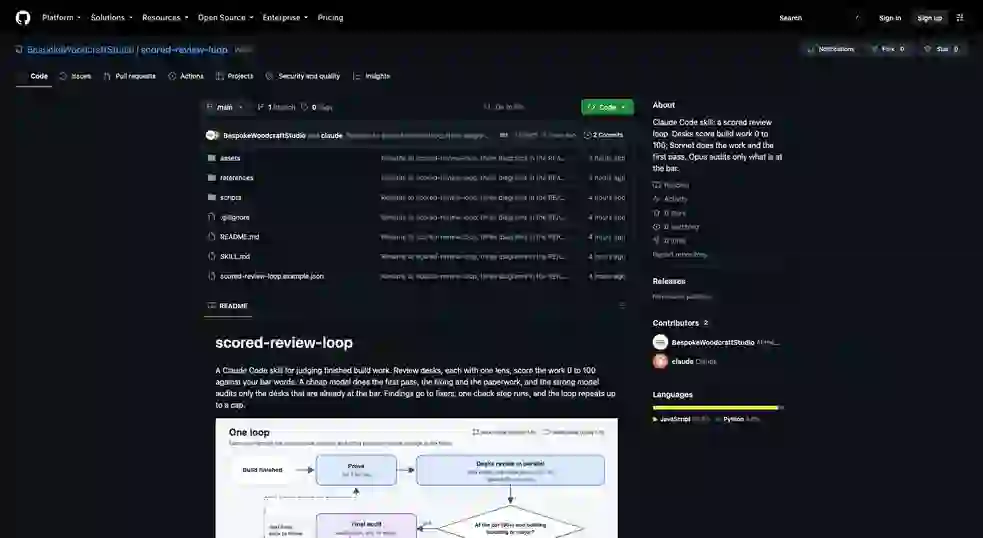The height and width of the screenshot is (538, 983).
Task: Click the Go to file search box
Action: click(x=528, y=107)
